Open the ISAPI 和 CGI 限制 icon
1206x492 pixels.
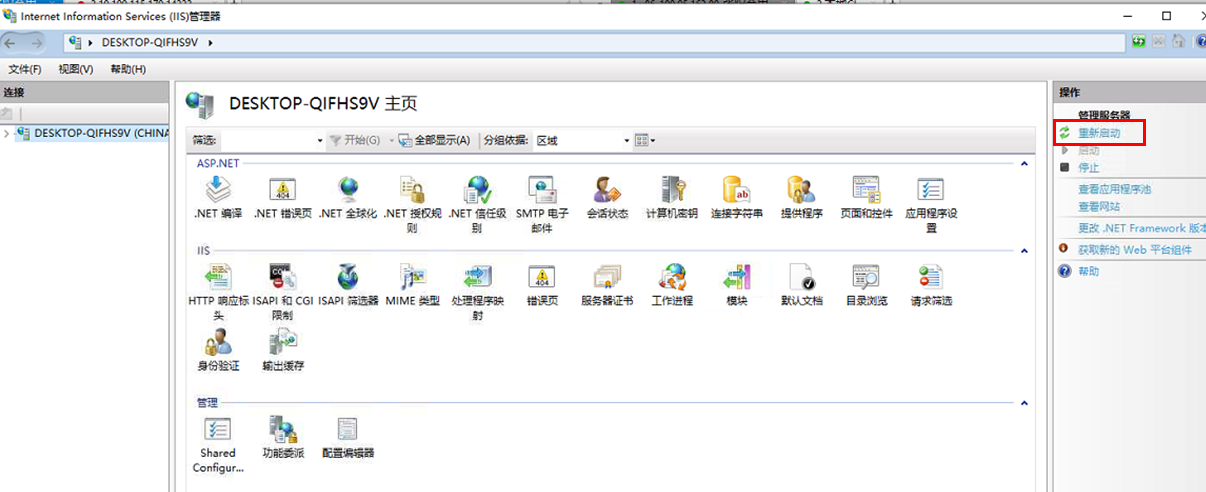point(283,277)
